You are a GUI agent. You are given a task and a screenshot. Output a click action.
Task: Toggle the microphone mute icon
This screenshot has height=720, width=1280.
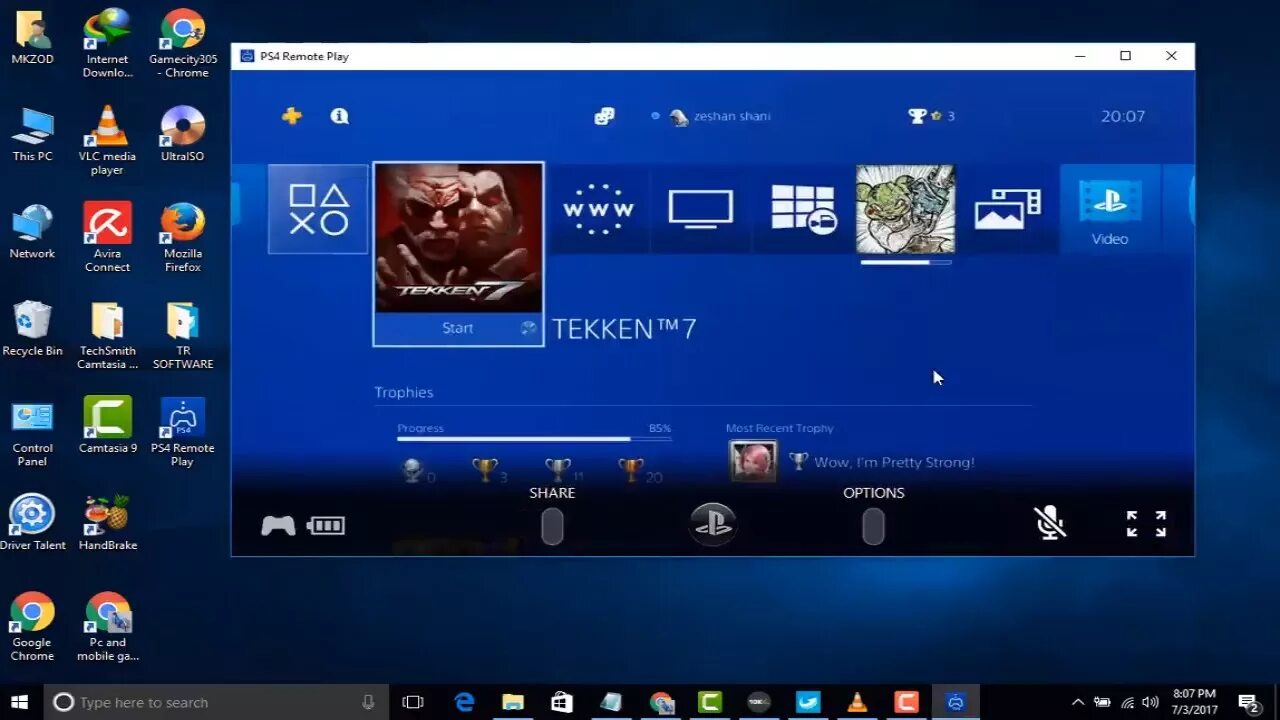(1049, 523)
